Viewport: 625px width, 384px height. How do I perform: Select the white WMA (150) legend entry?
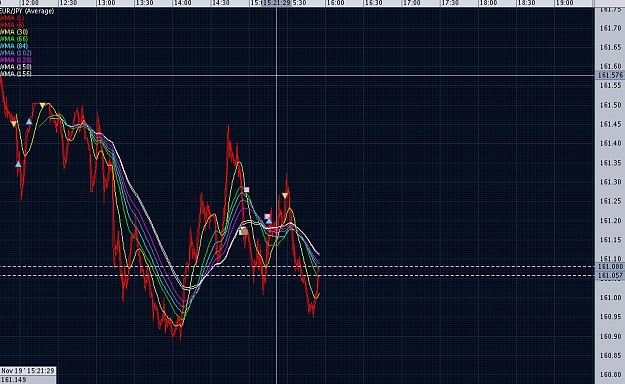click(x=16, y=67)
